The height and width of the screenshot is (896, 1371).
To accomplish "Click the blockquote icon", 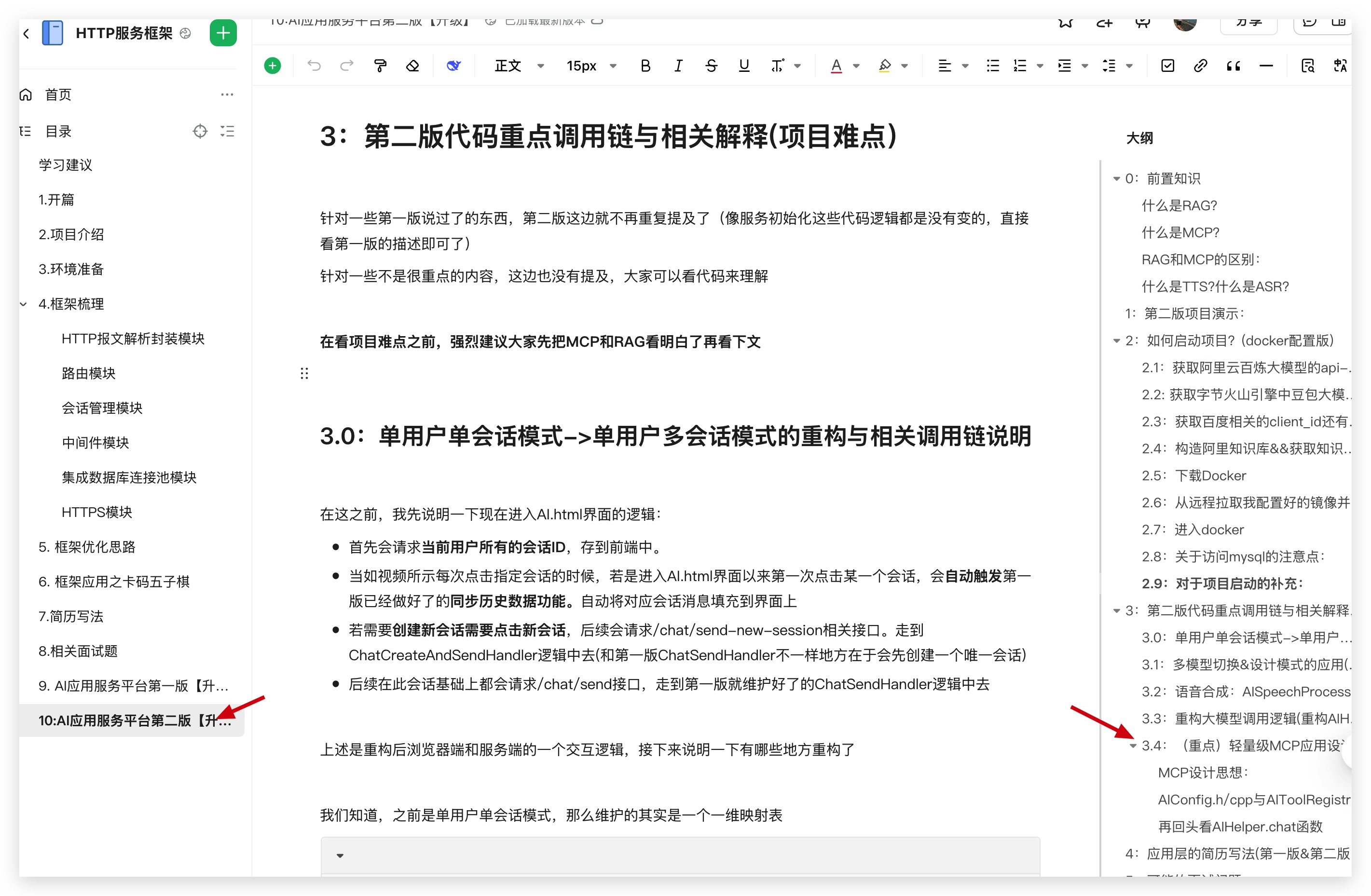I will point(1233,66).
